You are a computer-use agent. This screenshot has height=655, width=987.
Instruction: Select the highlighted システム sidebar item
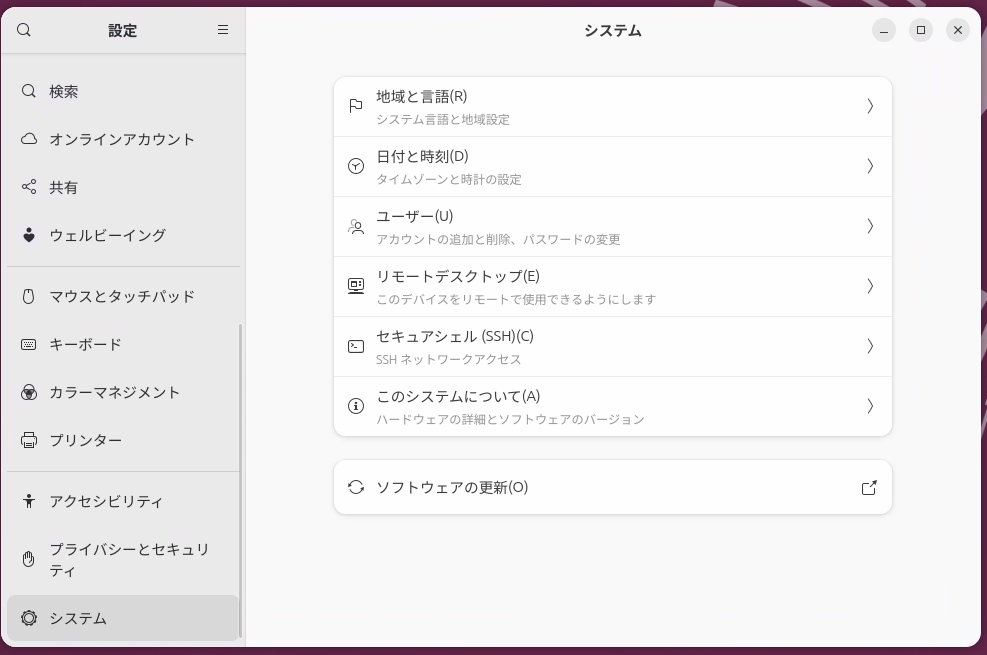pos(123,618)
